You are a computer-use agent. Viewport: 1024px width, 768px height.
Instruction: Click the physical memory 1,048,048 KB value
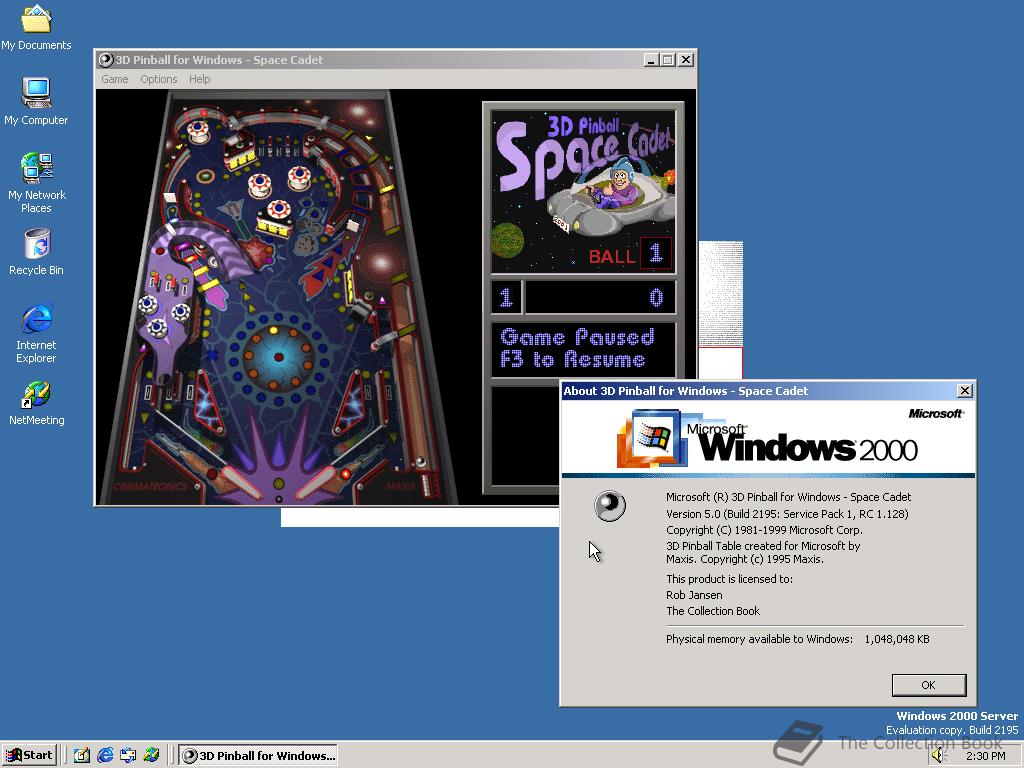point(897,639)
